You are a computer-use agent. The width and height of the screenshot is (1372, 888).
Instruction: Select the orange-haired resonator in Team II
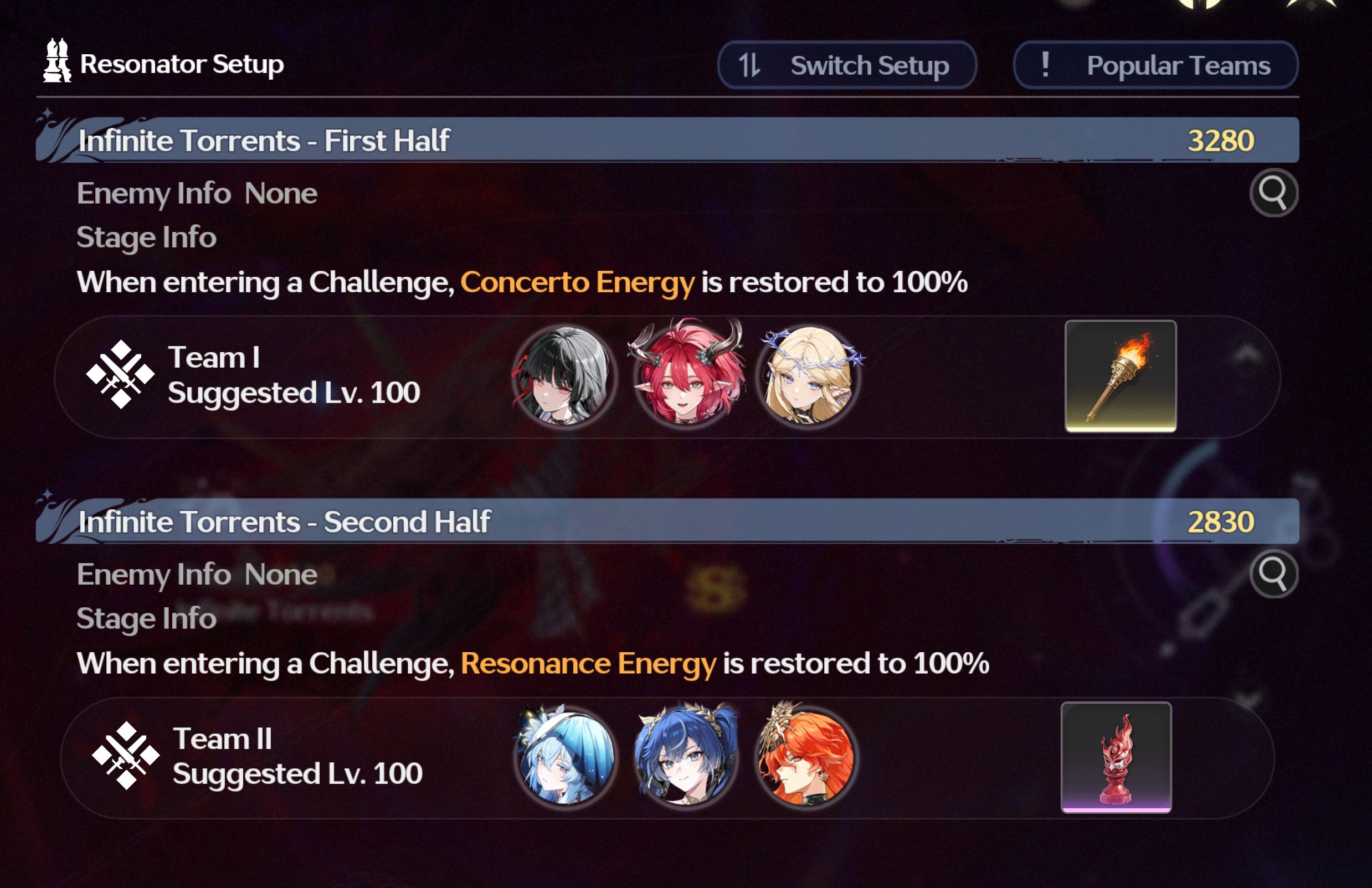click(807, 757)
